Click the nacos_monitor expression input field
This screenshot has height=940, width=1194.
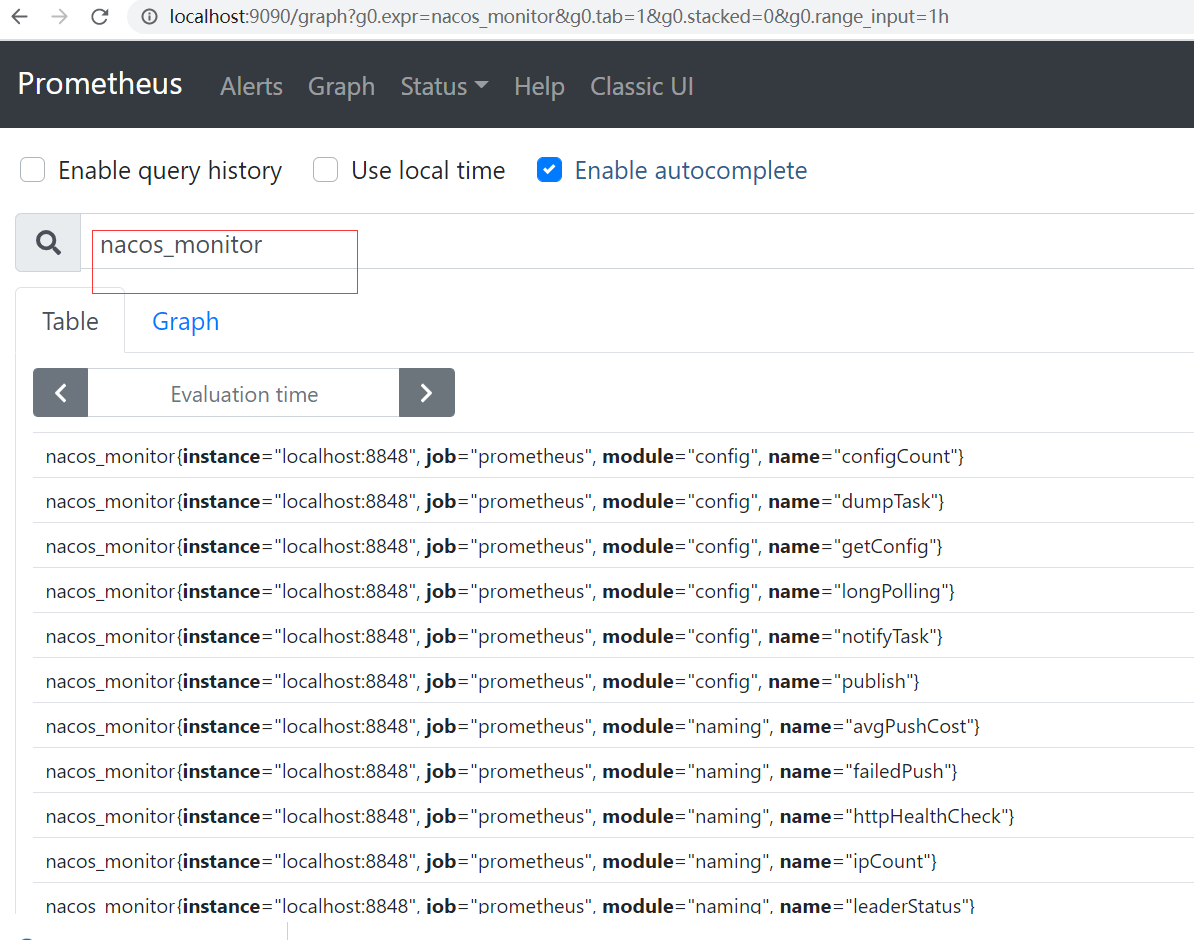[600, 244]
